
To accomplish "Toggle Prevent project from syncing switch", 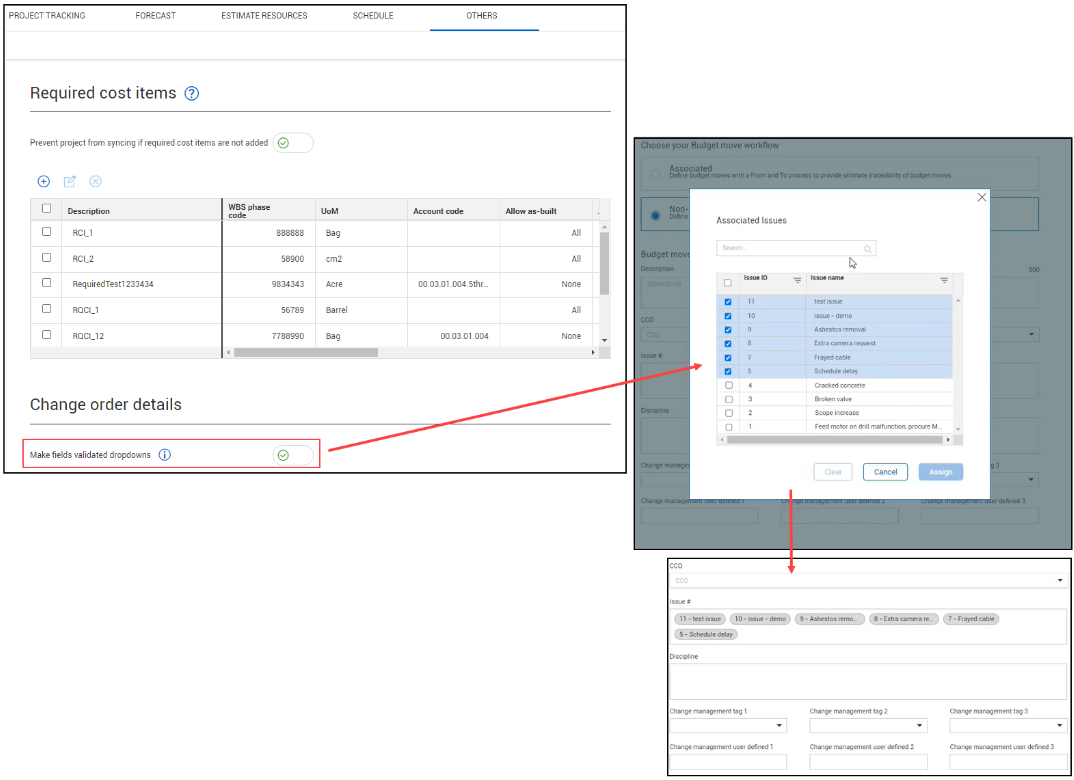I will click(x=293, y=143).
